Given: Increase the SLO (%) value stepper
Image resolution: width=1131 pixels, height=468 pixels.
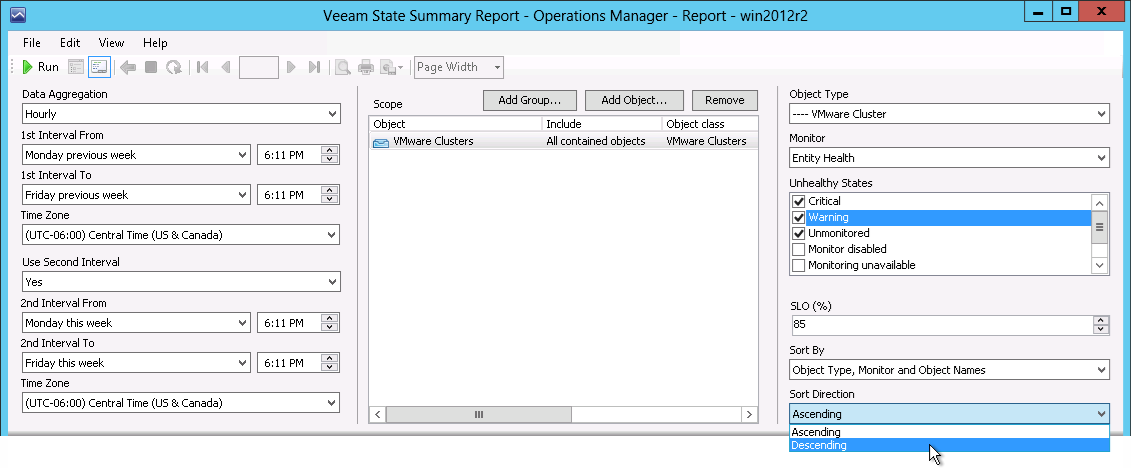Looking at the screenshot, I should pos(1101,320).
